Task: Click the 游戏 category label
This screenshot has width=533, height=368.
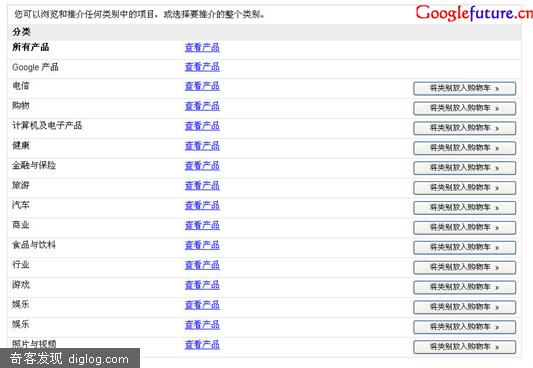Action: click(21, 284)
